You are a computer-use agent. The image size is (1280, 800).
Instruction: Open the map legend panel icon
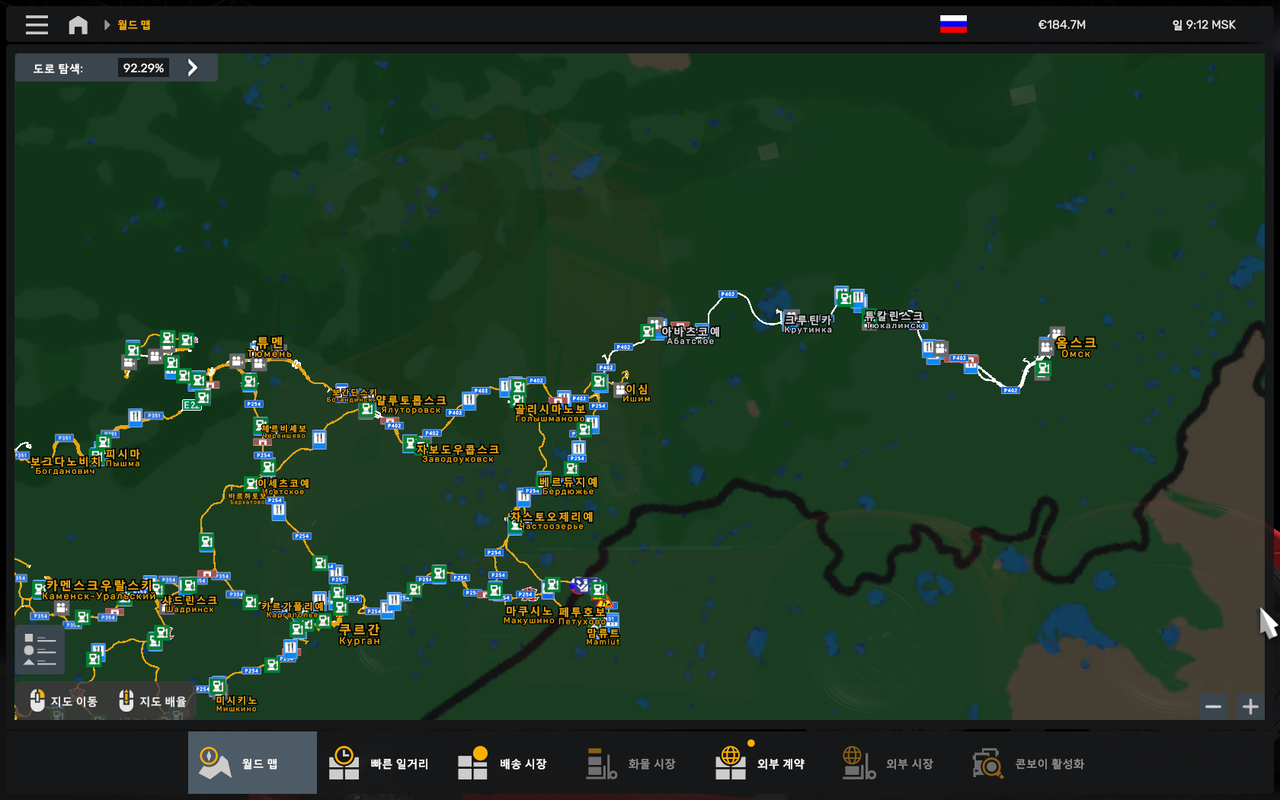tap(40, 650)
